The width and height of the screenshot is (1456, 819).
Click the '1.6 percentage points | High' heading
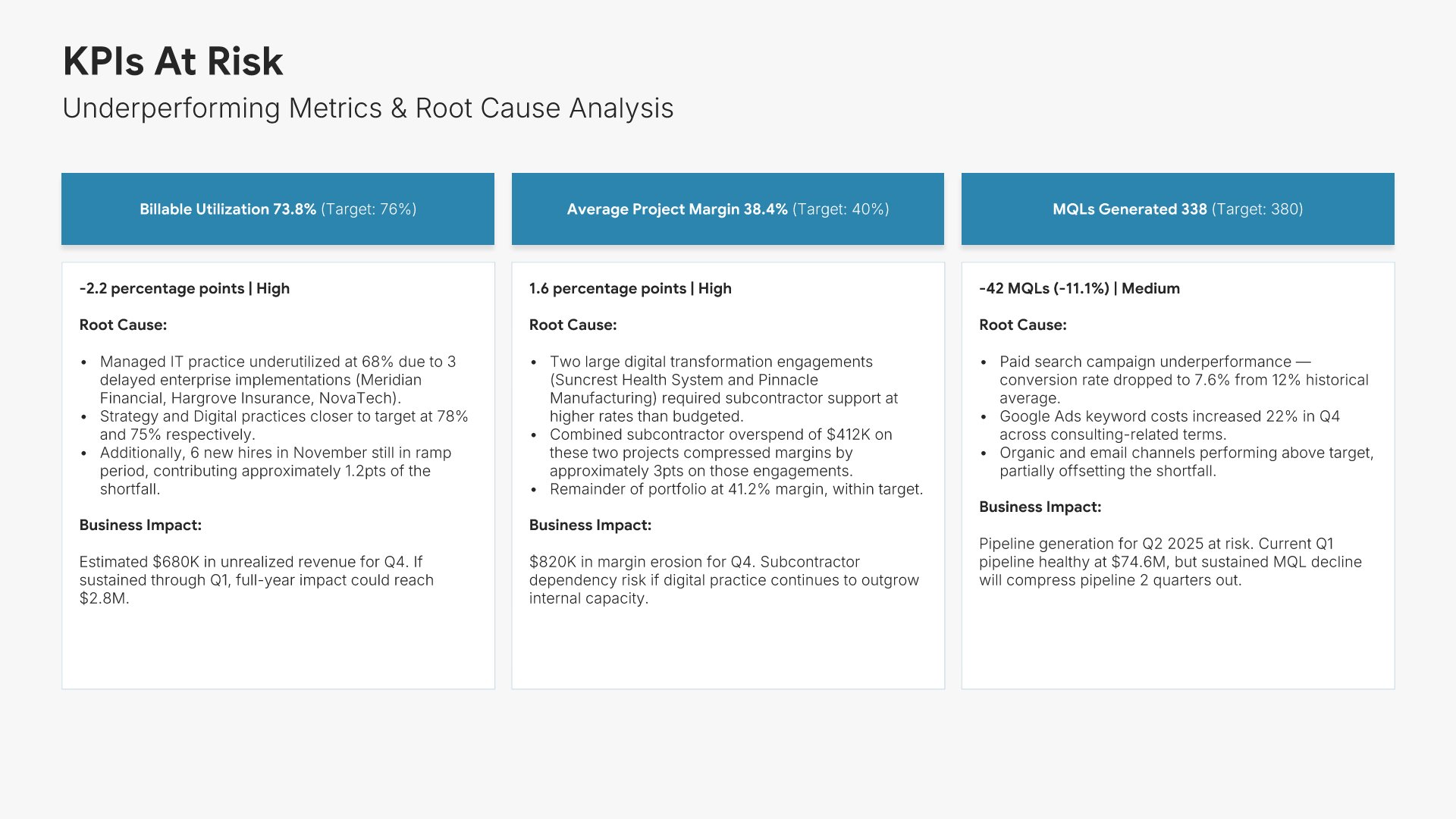[x=630, y=289]
